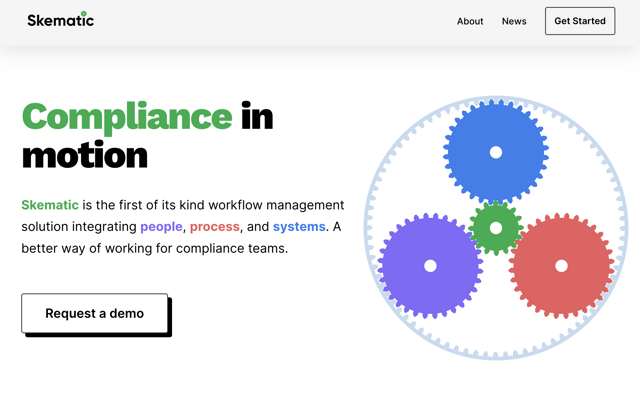
Task: Click the green "Compliance" heading word
Action: pos(127,118)
